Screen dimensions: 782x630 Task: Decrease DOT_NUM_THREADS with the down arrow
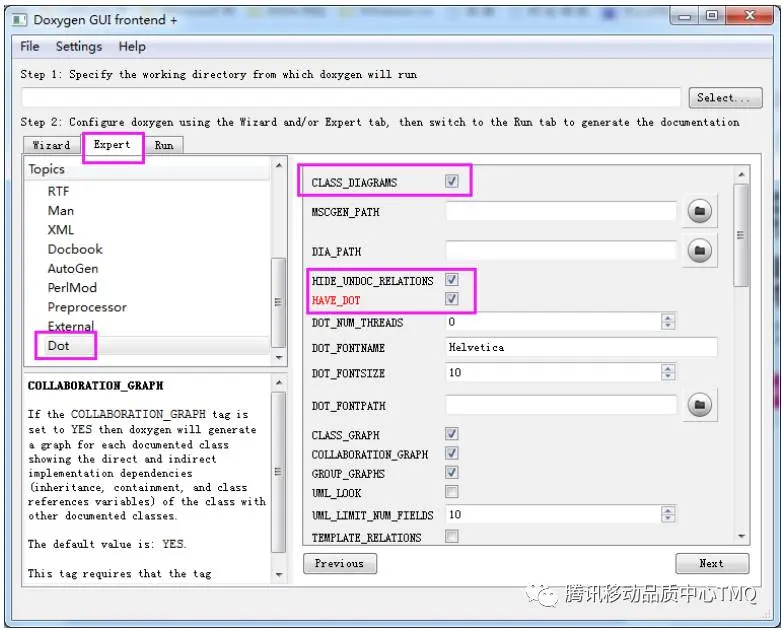[x=668, y=326]
